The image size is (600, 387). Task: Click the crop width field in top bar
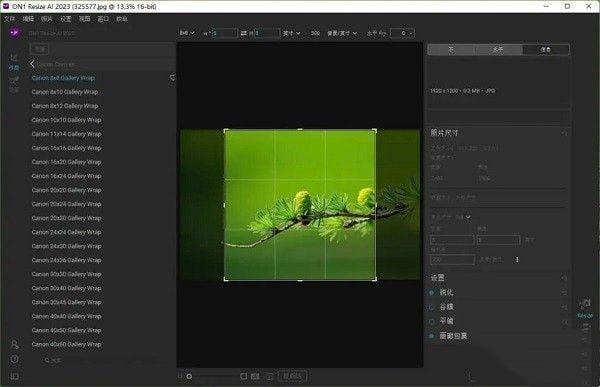tap(225, 33)
